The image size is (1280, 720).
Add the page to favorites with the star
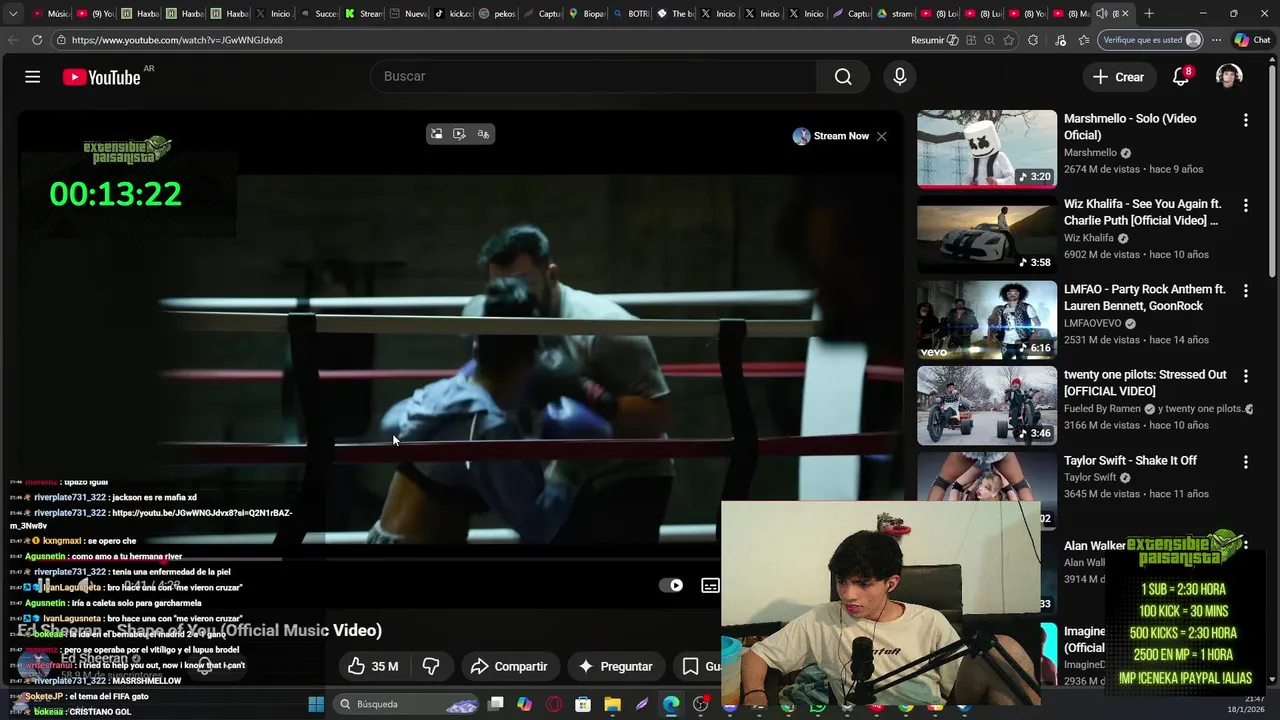click(1008, 40)
